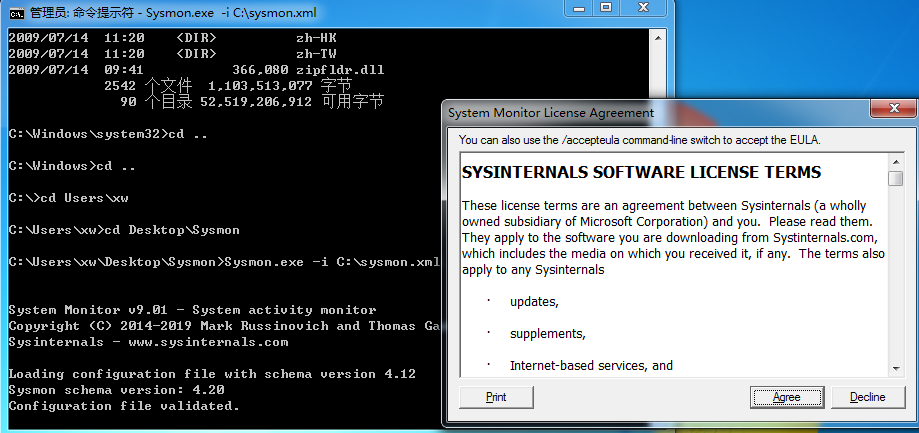Click the 'supplements,' bullet item
This screenshot has height=433, width=919.
[547, 335]
